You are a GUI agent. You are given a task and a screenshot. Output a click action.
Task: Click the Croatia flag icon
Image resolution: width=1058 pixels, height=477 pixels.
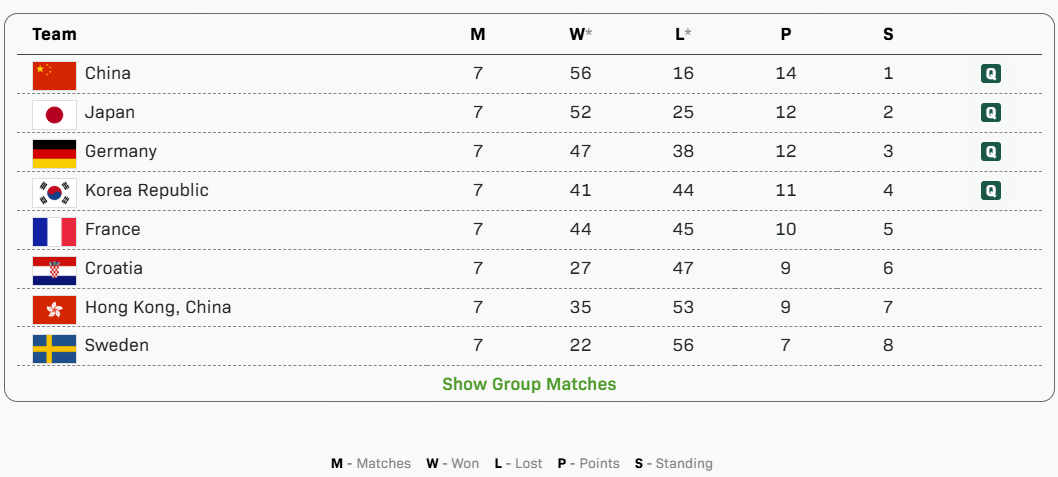(54, 269)
